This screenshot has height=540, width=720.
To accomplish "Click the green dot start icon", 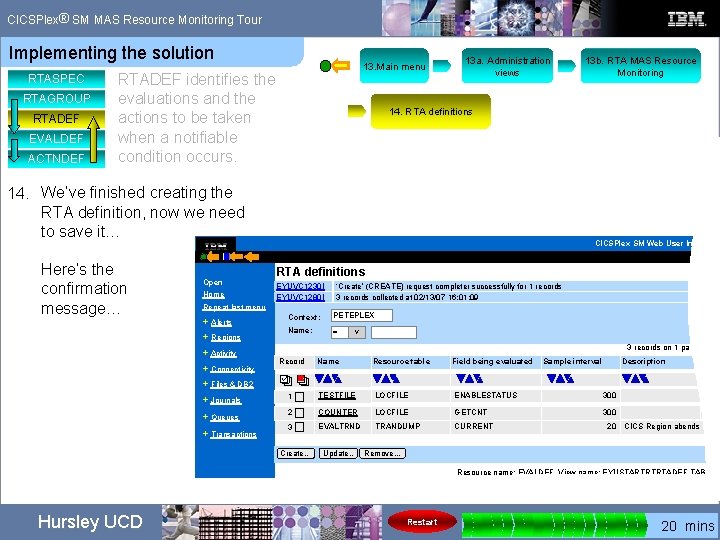I will [325, 66].
